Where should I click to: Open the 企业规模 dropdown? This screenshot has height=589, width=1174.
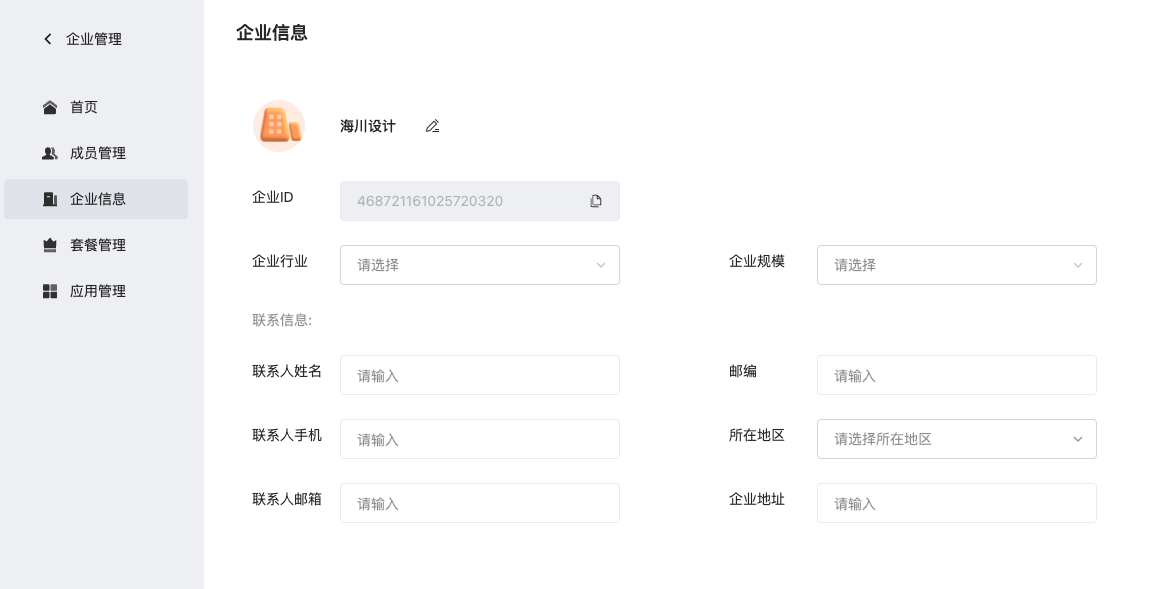coord(957,265)
